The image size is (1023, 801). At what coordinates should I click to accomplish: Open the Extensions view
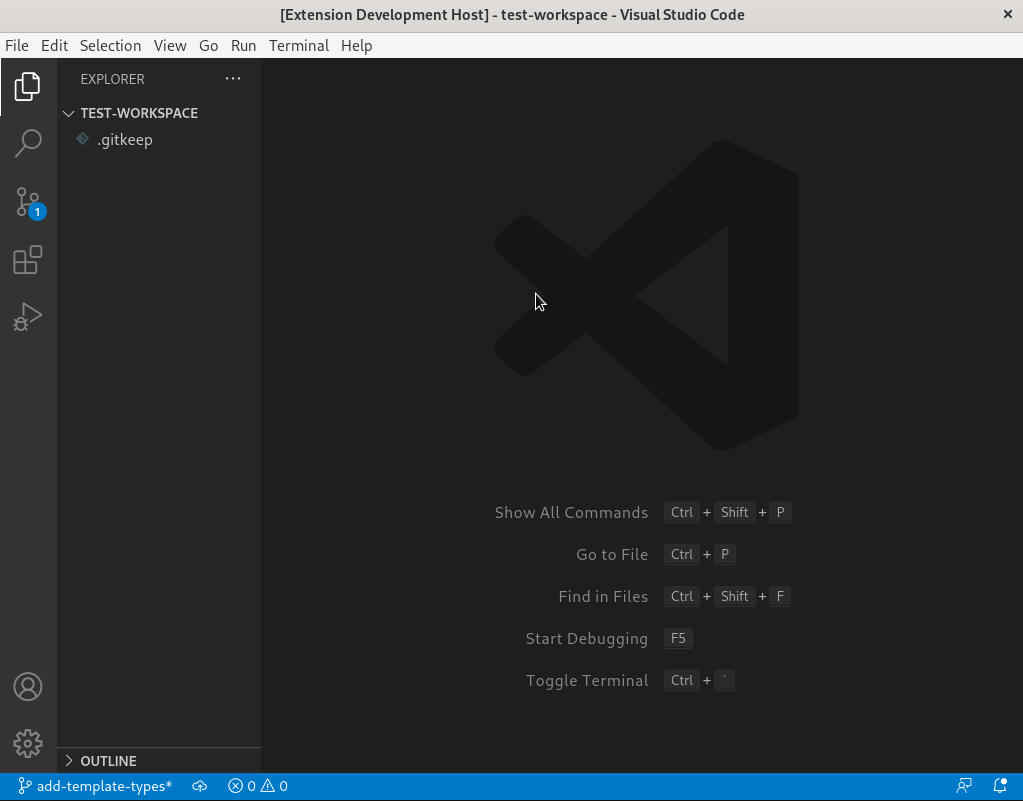28,260
